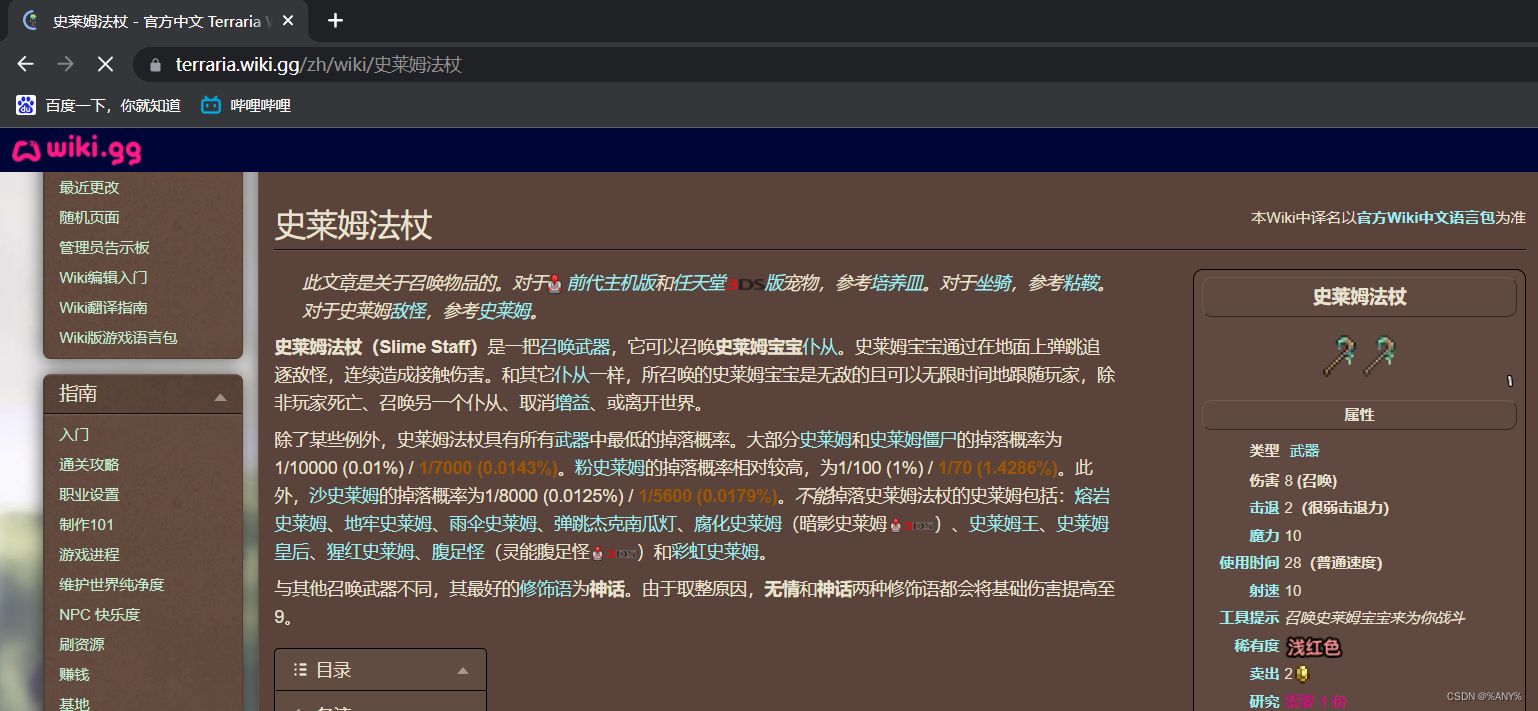1538x711 pixels.
Task: Click the 击退 label in infobox
Action: [1264, 507]
